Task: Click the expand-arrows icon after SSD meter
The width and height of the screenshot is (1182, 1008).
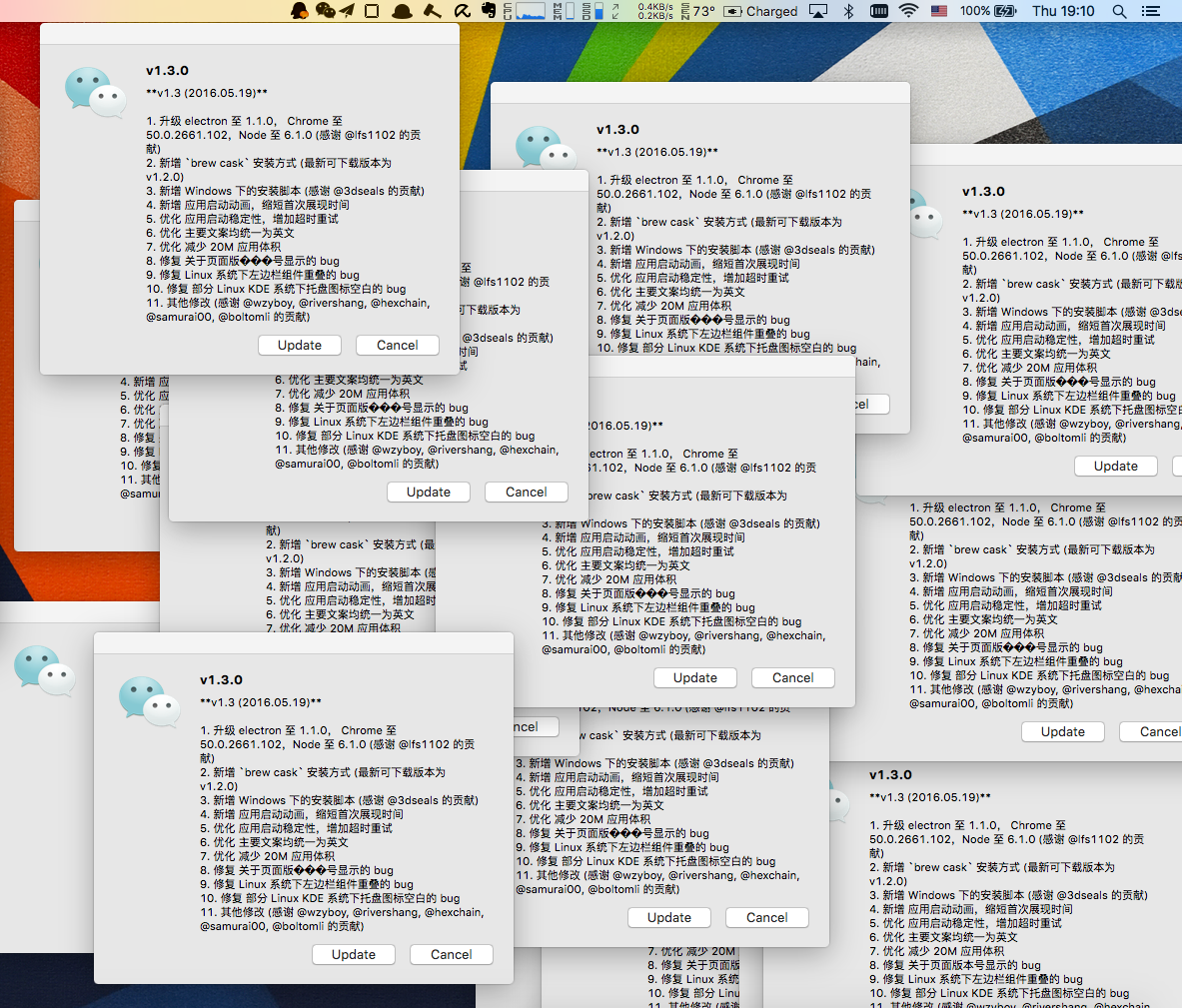Action: click(x=615, y=11)
